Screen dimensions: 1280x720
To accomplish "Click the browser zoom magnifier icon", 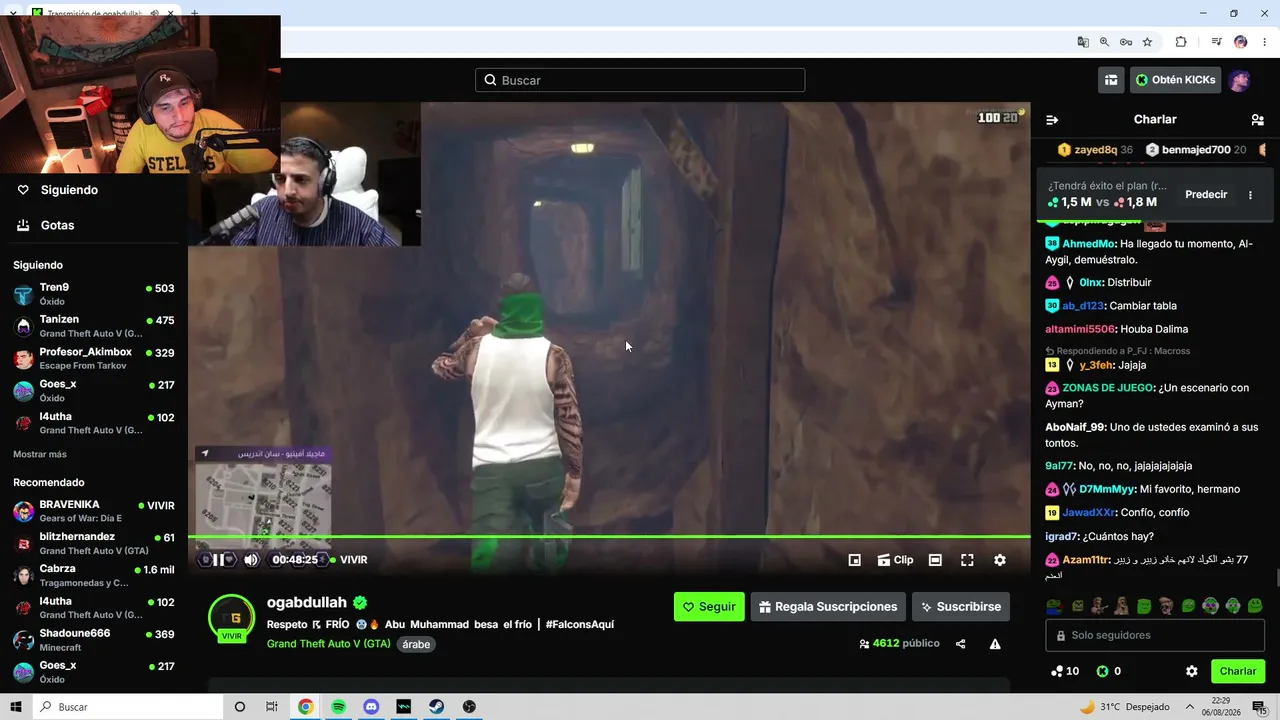I will click(x=1104, y=42).
